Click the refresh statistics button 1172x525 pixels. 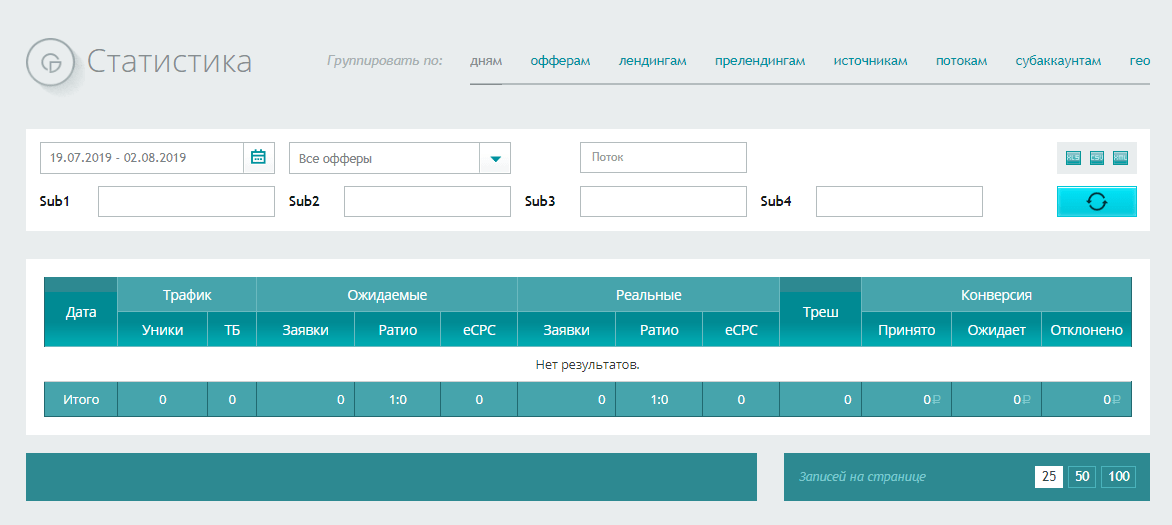(x=1096, y=201)
